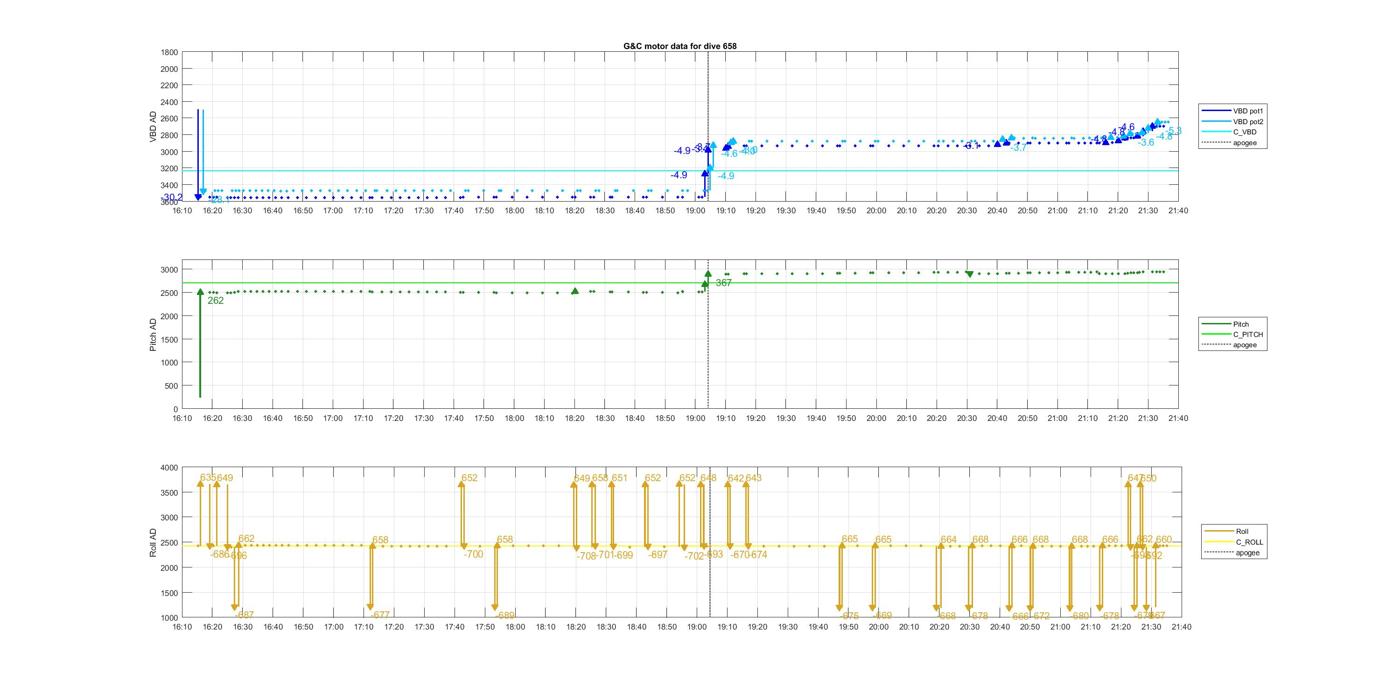
Task: Select the "Pitch" legend entry
Action: [1241, 324]
